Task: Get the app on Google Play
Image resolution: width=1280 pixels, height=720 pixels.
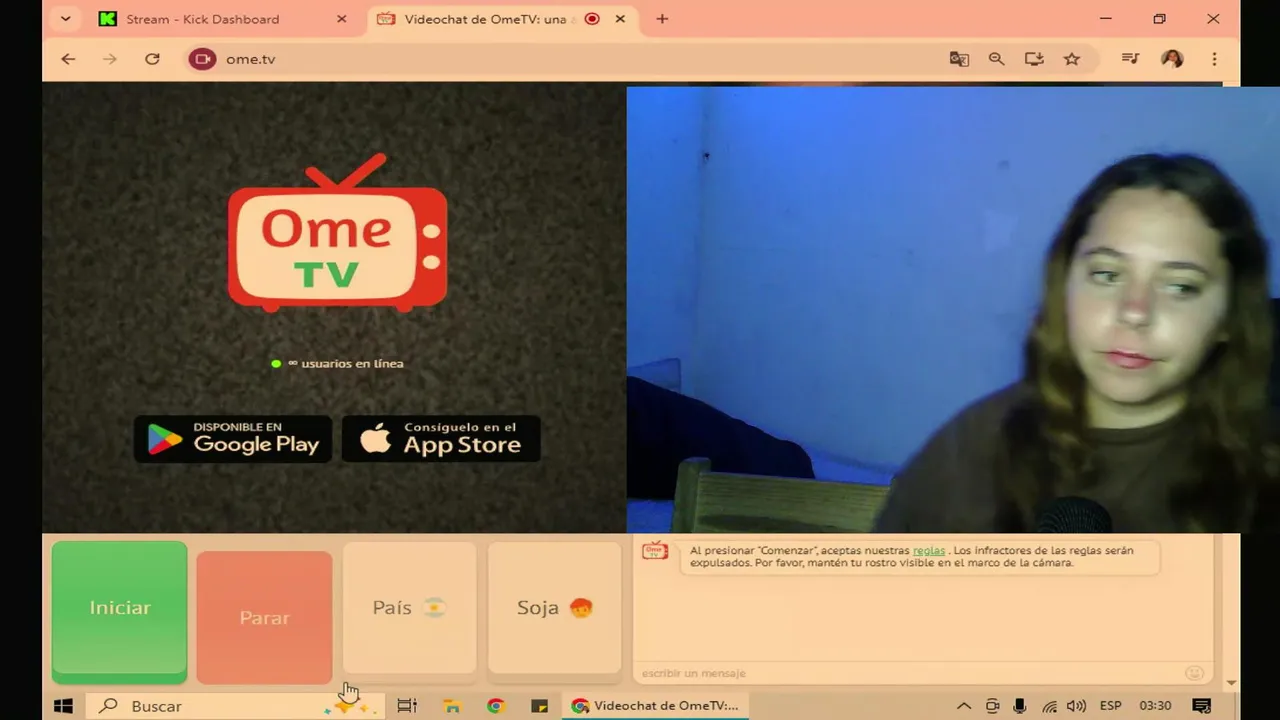Action: [x=233, y=439]
